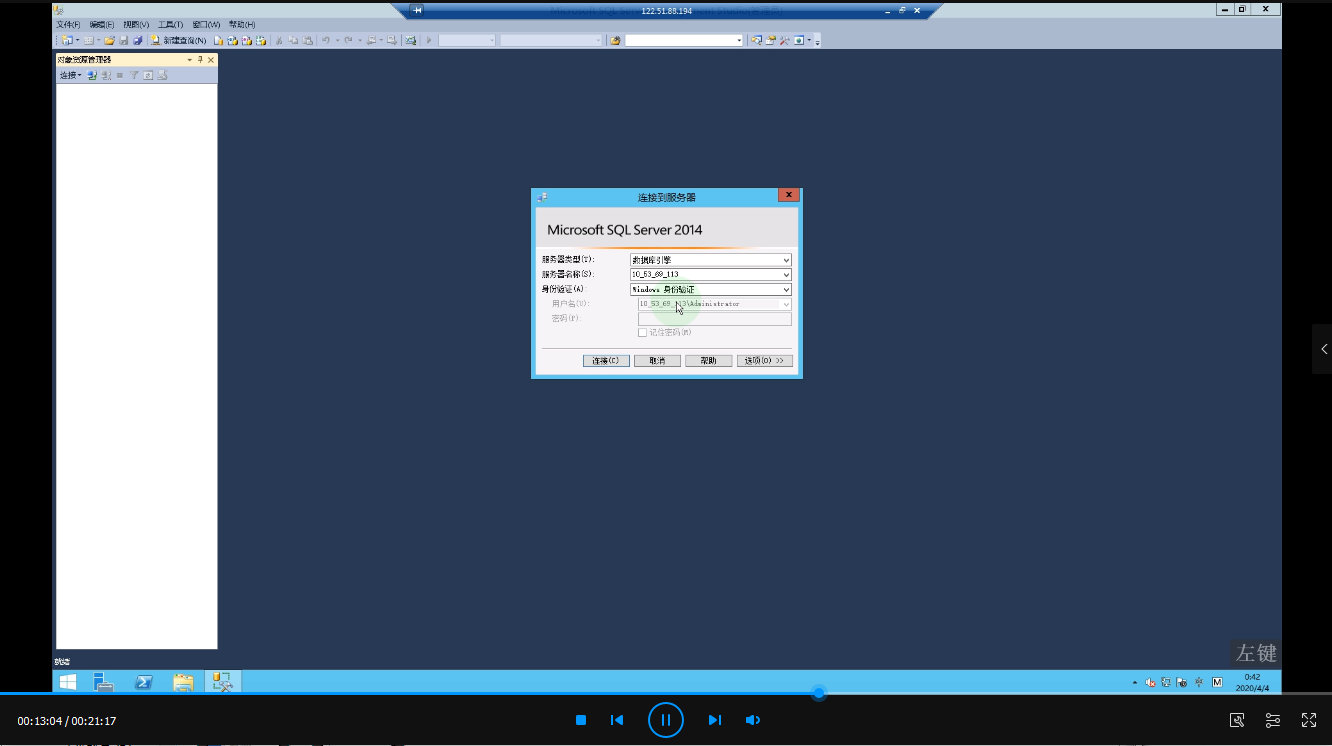The image size is (1332, 746).
Task: Open the video player settings sliders icon
Action: [1273, 720]
